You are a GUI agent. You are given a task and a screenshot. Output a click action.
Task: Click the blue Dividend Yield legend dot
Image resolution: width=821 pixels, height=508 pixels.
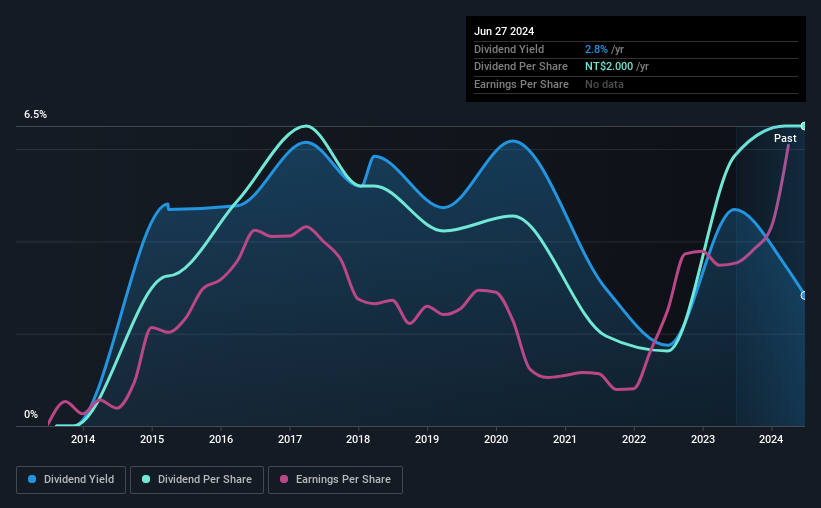click(x=32, y=479)
